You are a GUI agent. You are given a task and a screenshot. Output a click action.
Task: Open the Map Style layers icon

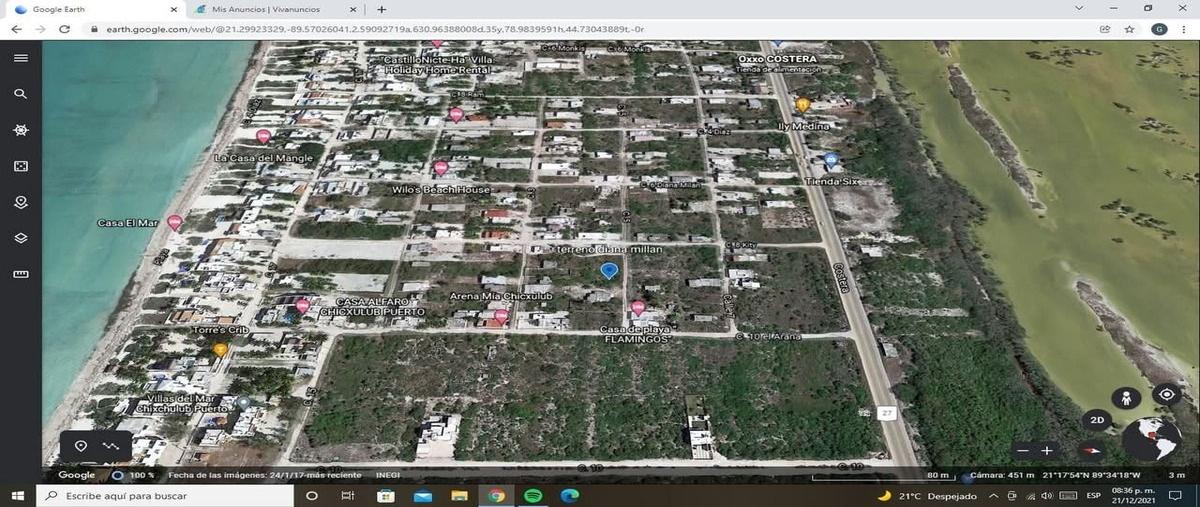21,238
